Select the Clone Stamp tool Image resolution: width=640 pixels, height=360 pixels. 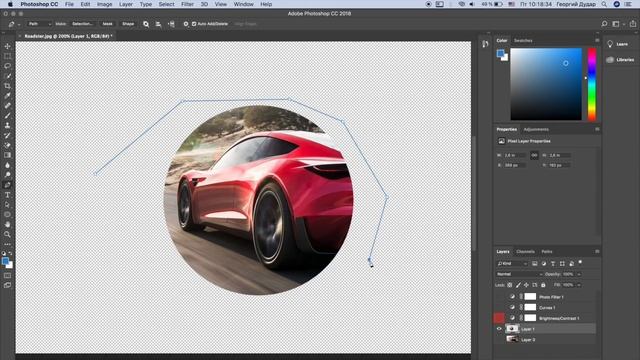click(x=7, y=126)
